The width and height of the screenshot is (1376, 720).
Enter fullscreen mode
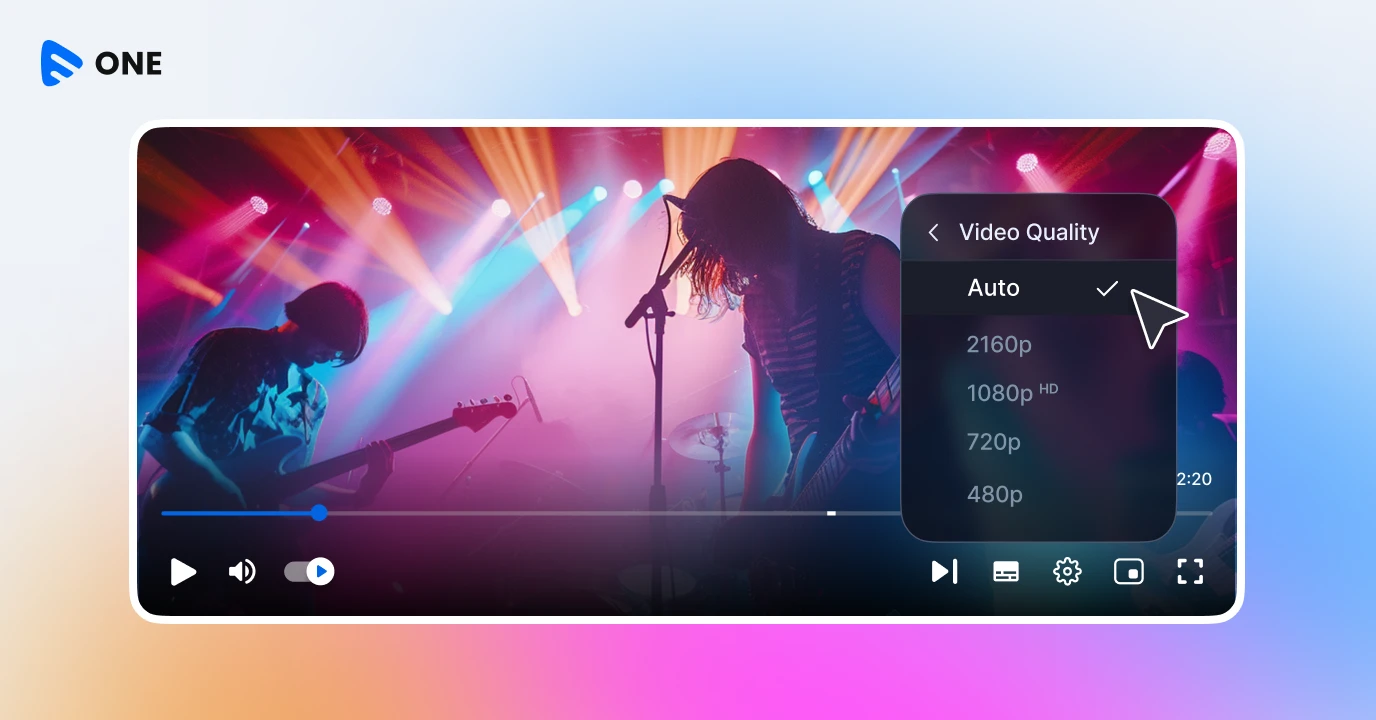[x=1189, y=572]
